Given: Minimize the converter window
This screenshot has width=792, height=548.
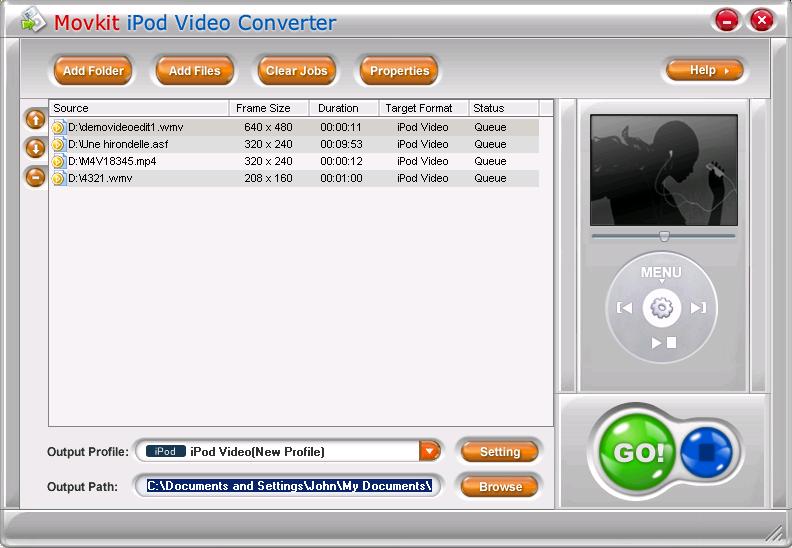Looking at the screenshot, I should coord(727,21).
